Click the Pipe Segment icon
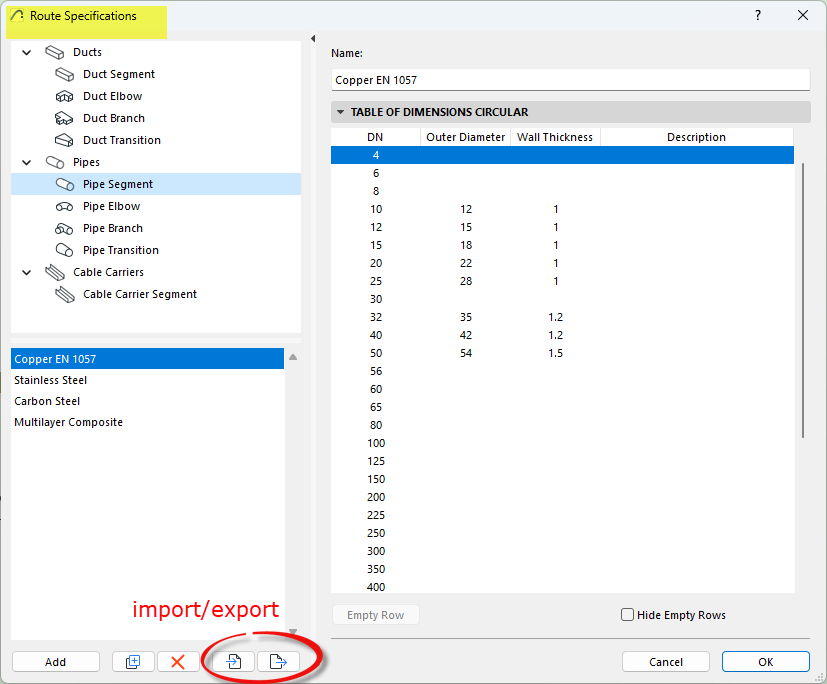The image size is (827, 684). coord(64,185)
